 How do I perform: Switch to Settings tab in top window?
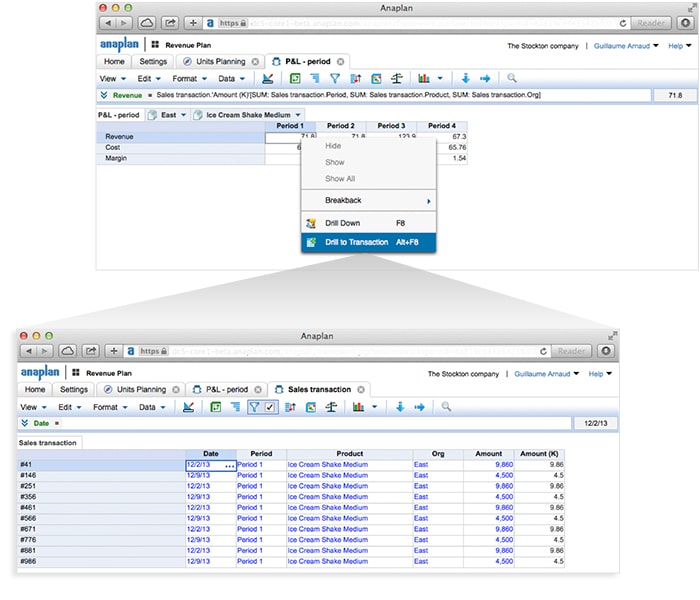tap(153, 62)
